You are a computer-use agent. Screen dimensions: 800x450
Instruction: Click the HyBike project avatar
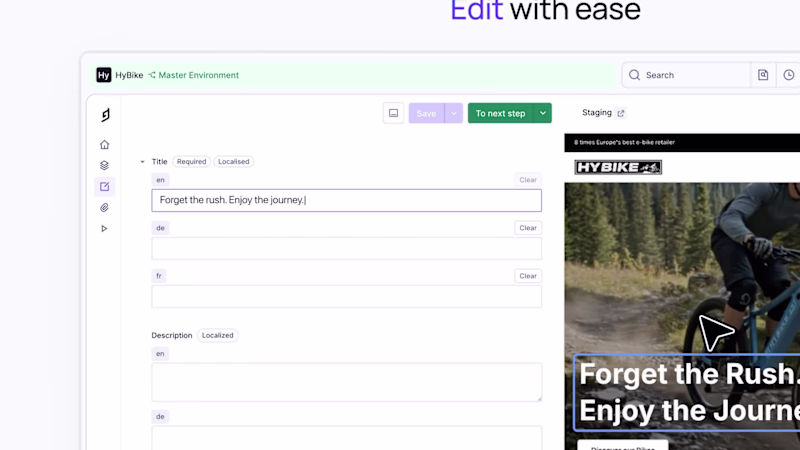[104, 75]
